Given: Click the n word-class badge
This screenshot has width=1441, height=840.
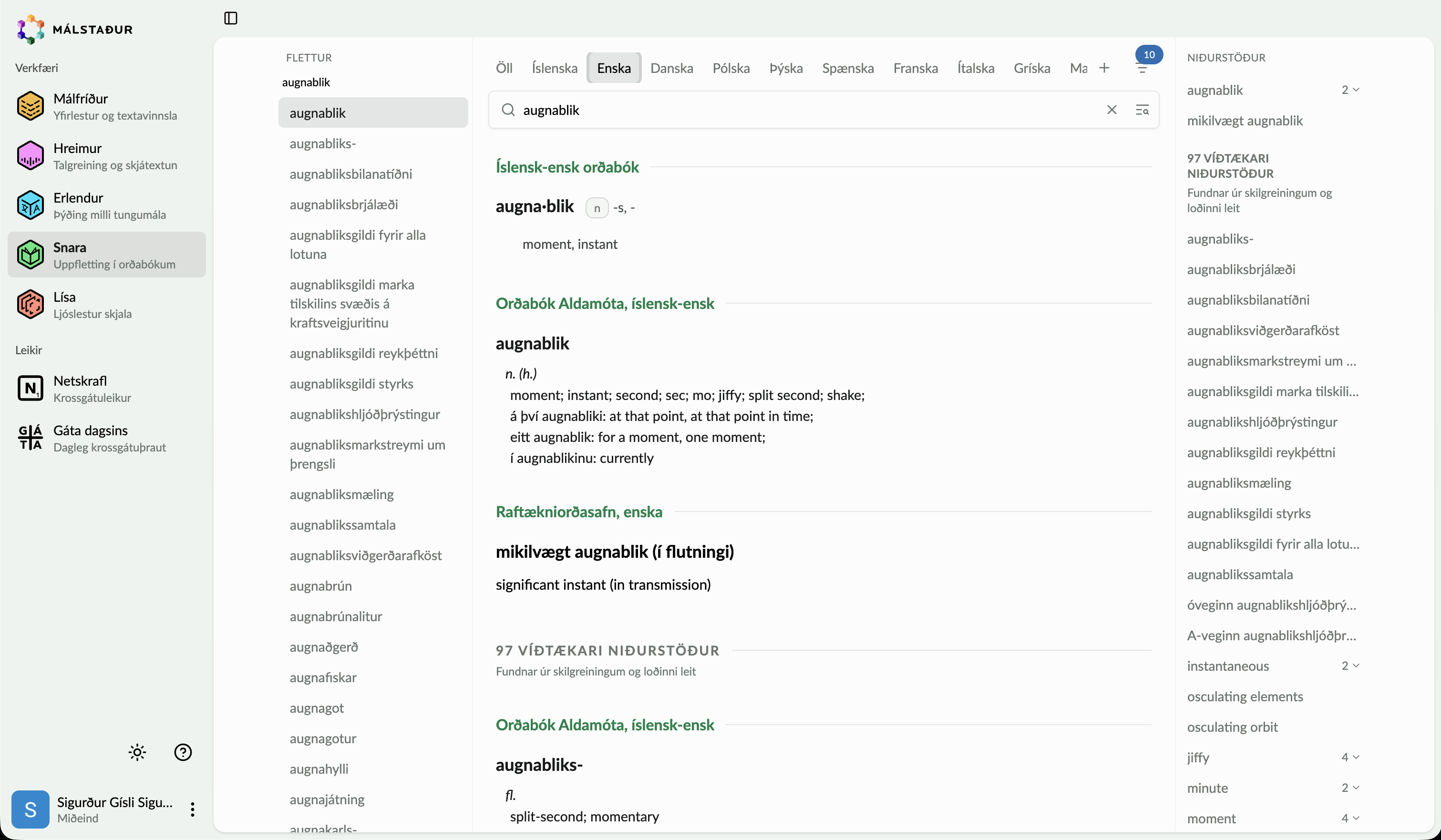Looking at the screenshot, I should tap(597, 207).
